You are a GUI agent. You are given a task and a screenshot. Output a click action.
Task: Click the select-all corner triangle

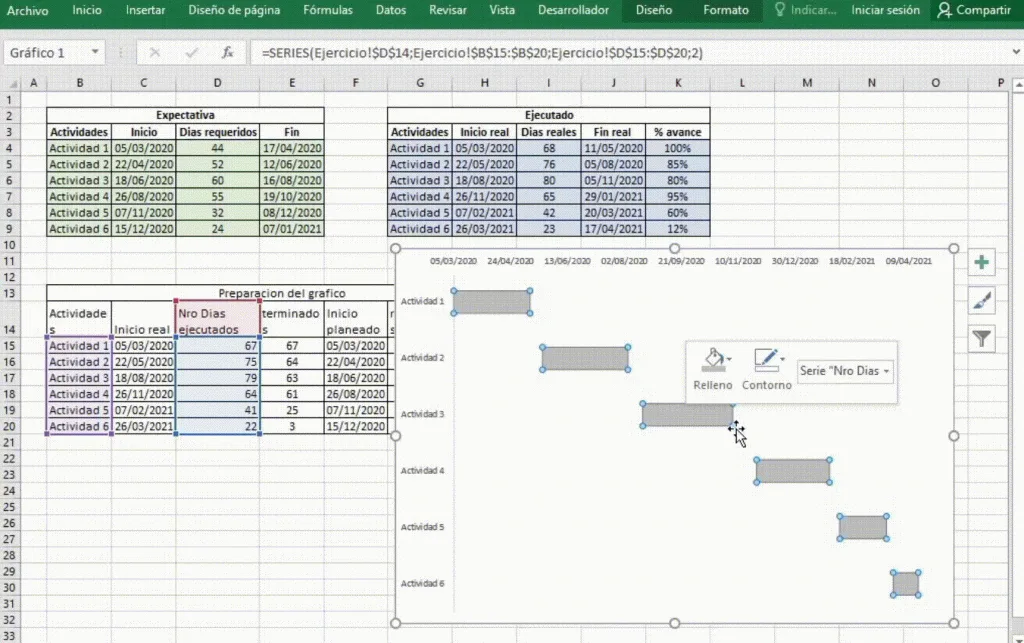pyautogui.click(x=13, y=84)
